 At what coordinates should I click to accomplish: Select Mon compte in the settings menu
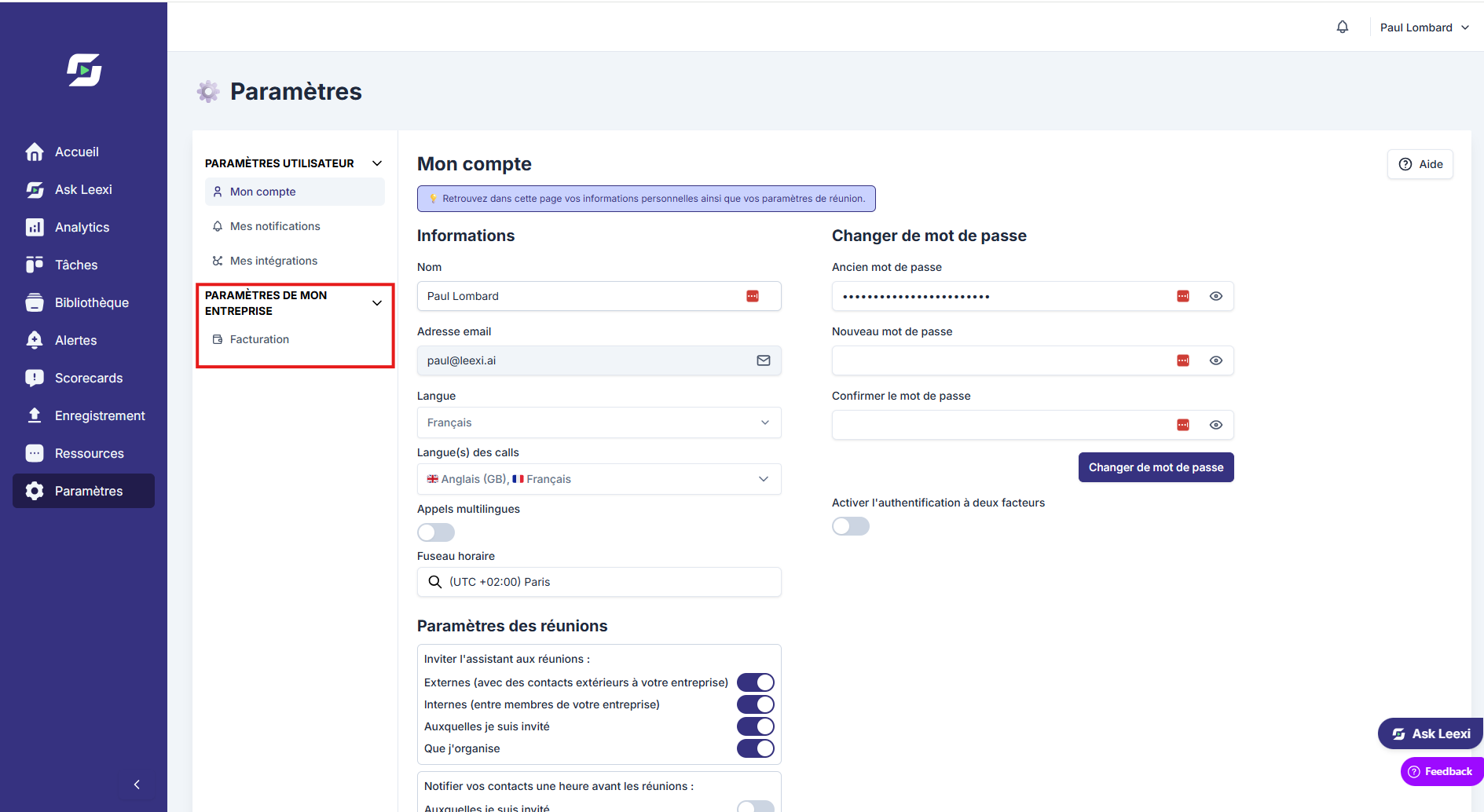[295, 192]
